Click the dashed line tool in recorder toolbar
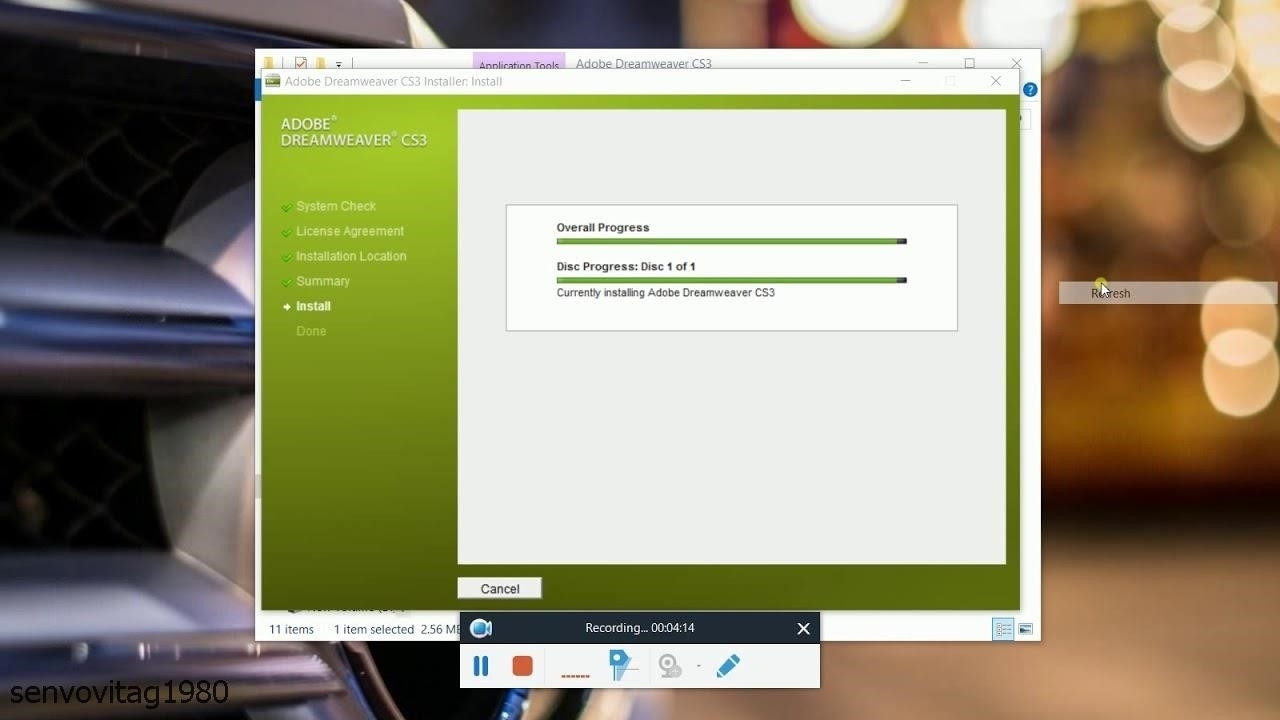 (x=575, y=676)
